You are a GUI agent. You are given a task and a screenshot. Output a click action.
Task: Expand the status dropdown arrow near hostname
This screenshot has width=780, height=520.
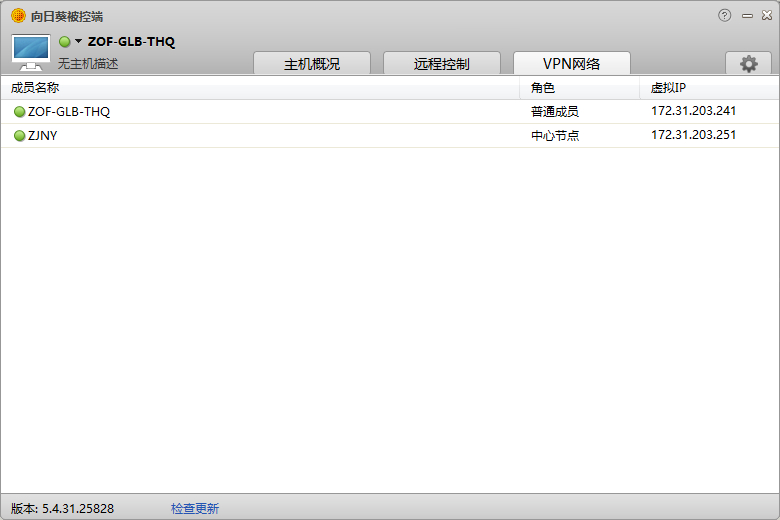click(x=78, y=42)
